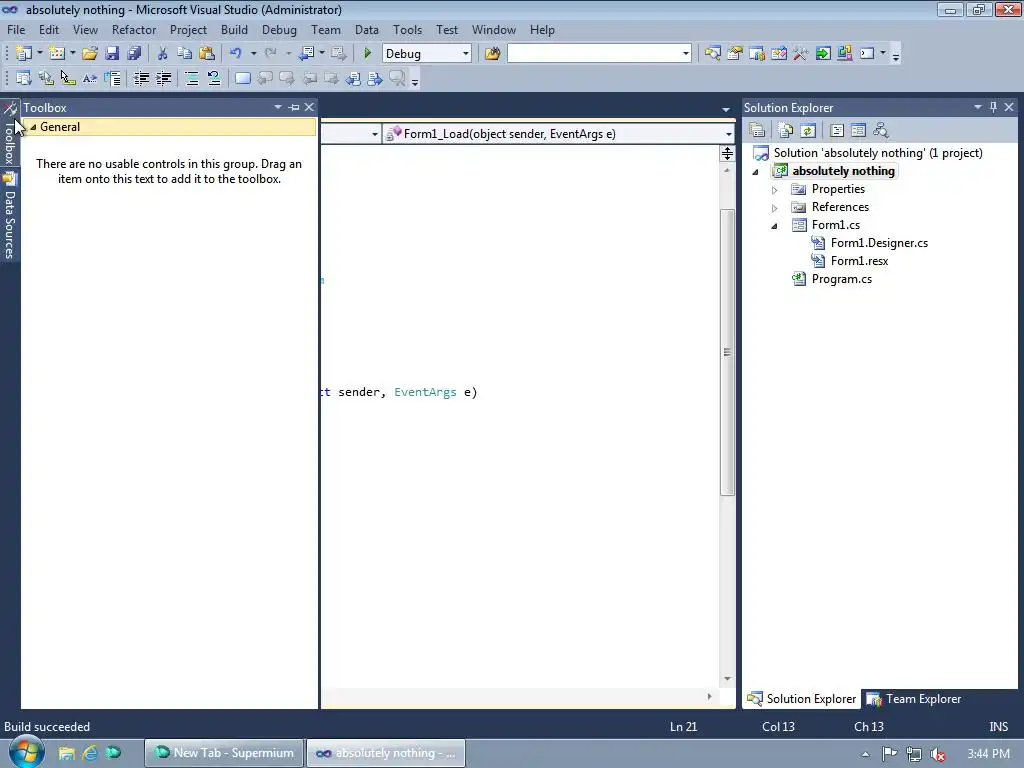Click the Save All icon

pyautogui.click(x=134, y=54)
